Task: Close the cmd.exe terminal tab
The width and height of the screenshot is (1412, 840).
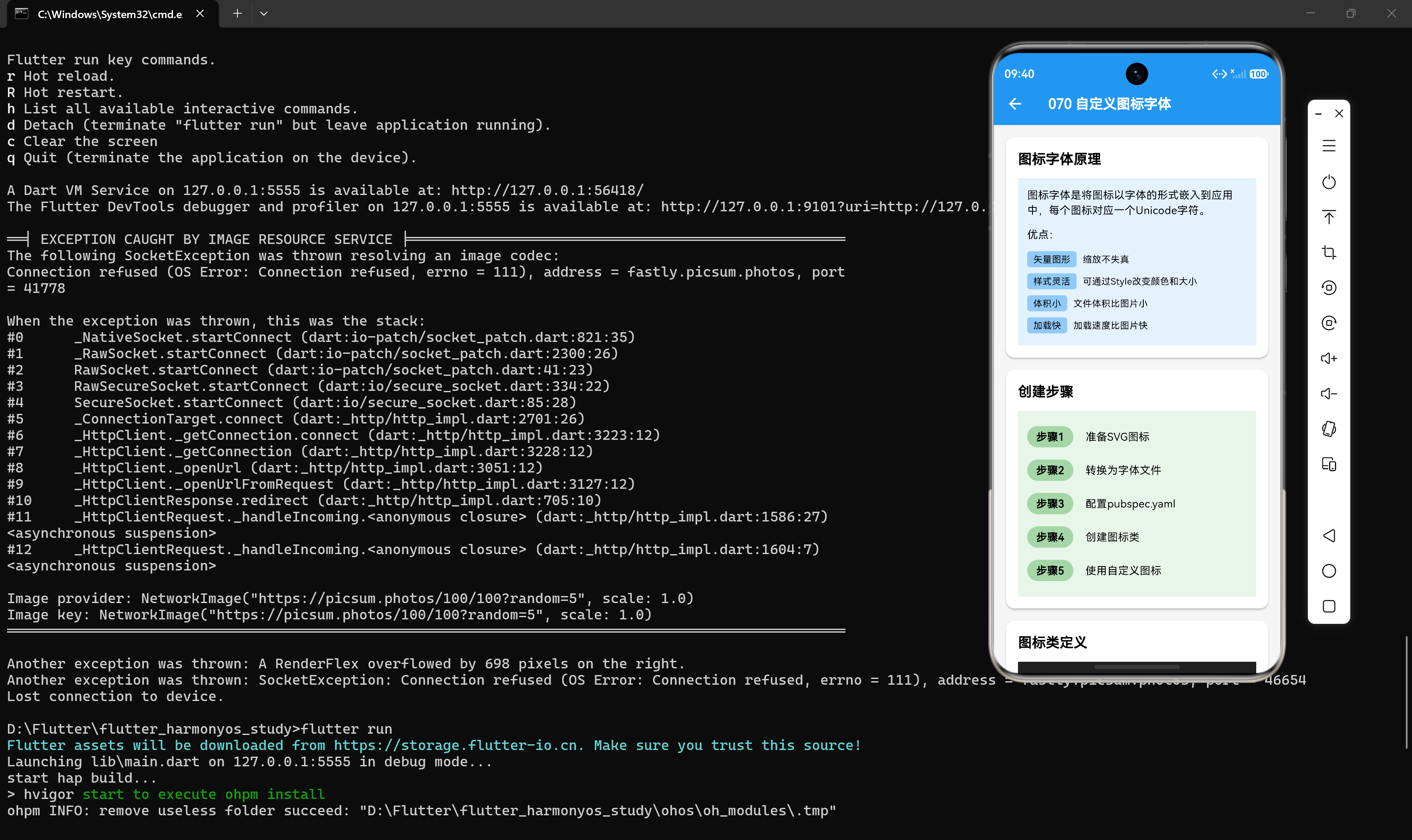Action: coord(200,14)
